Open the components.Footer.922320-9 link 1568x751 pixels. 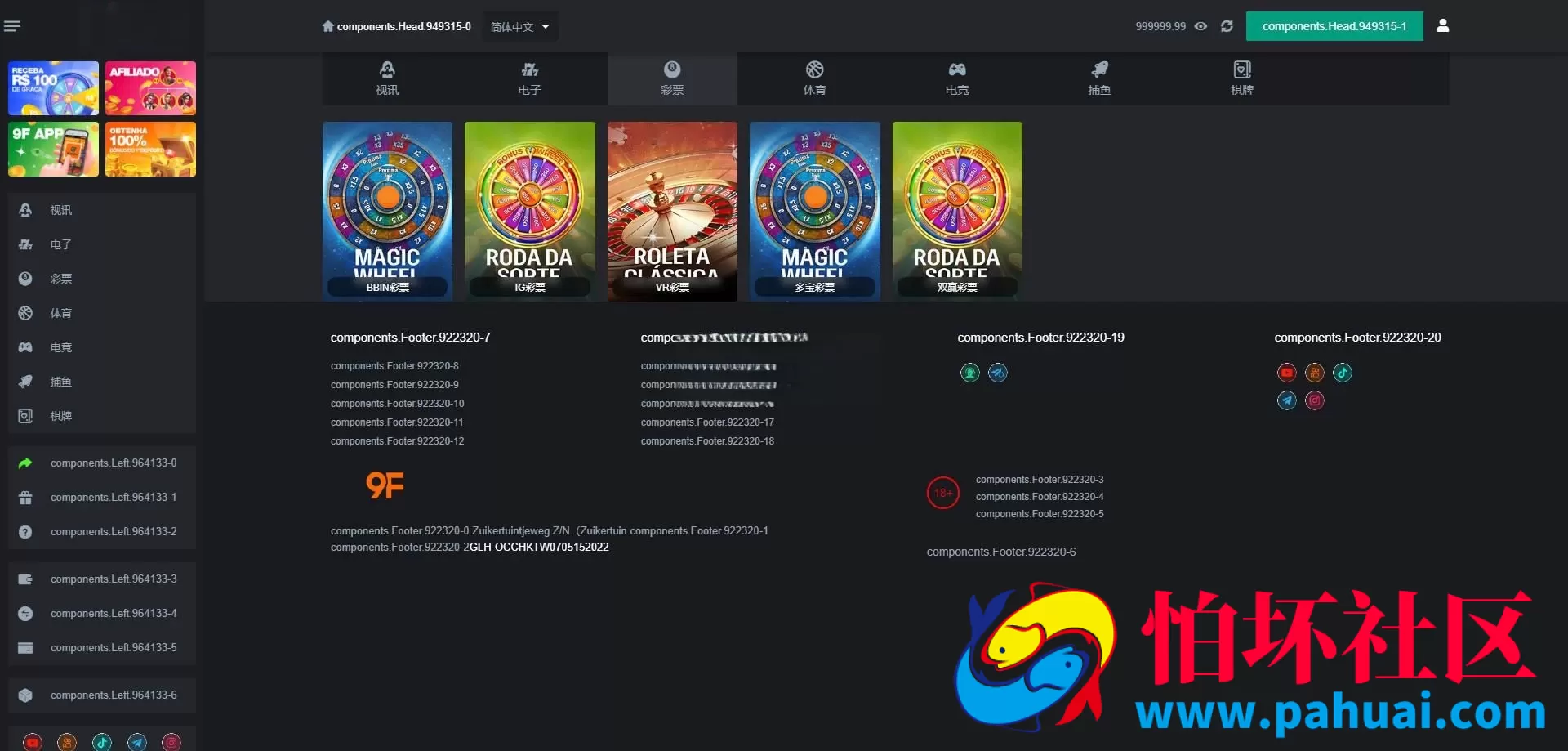click(394, 385)
